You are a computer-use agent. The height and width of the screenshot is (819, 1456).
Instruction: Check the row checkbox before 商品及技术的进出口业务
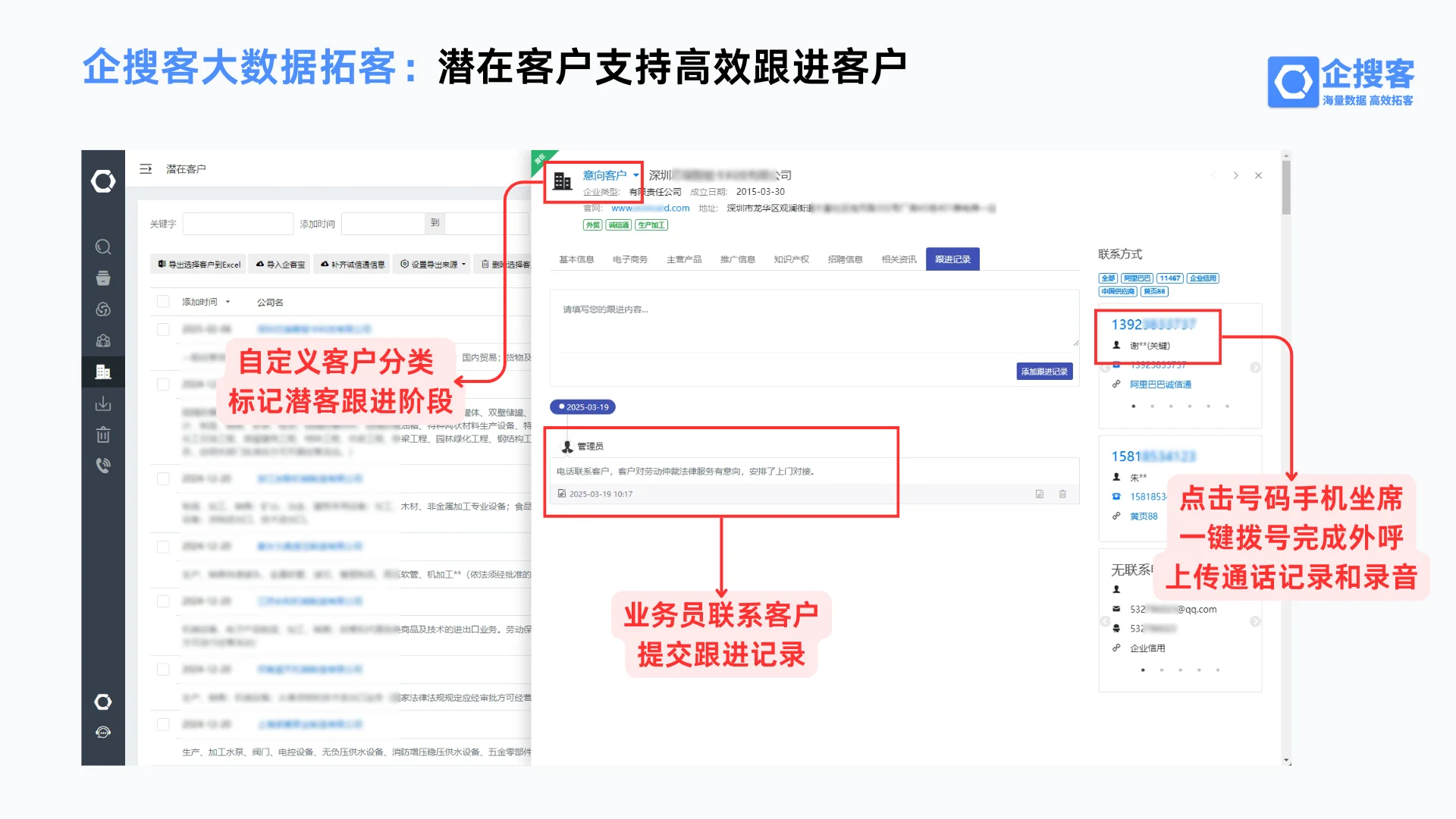[163, 601]
